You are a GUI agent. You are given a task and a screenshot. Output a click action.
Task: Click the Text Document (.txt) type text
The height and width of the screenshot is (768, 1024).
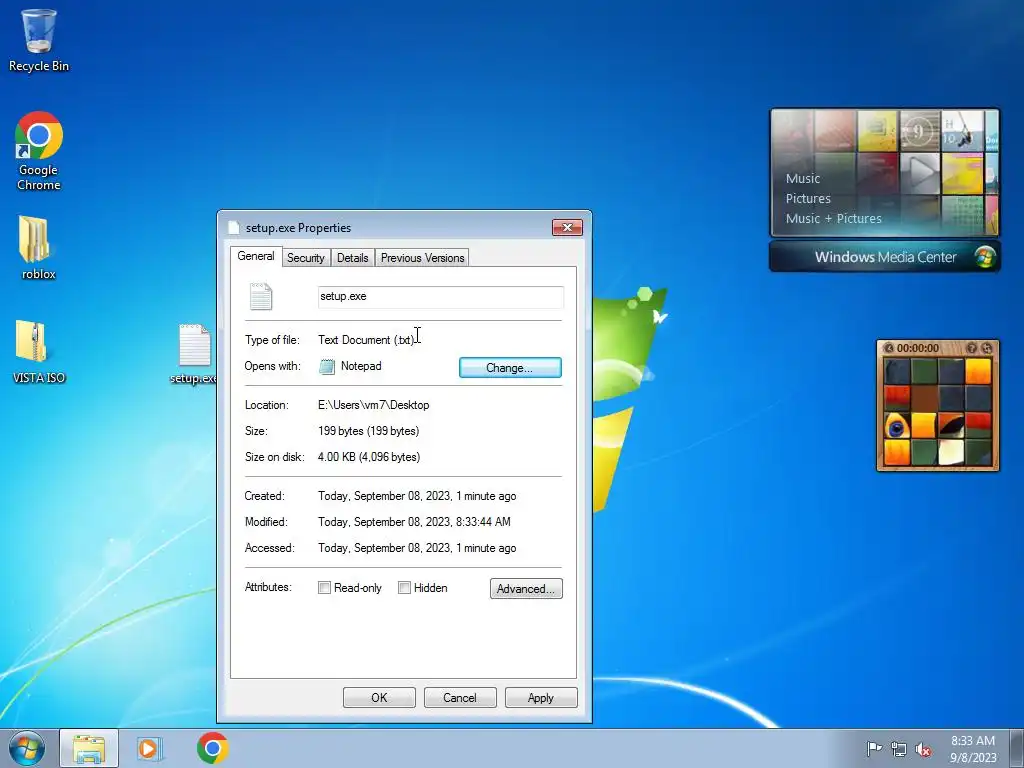[366, 340]
